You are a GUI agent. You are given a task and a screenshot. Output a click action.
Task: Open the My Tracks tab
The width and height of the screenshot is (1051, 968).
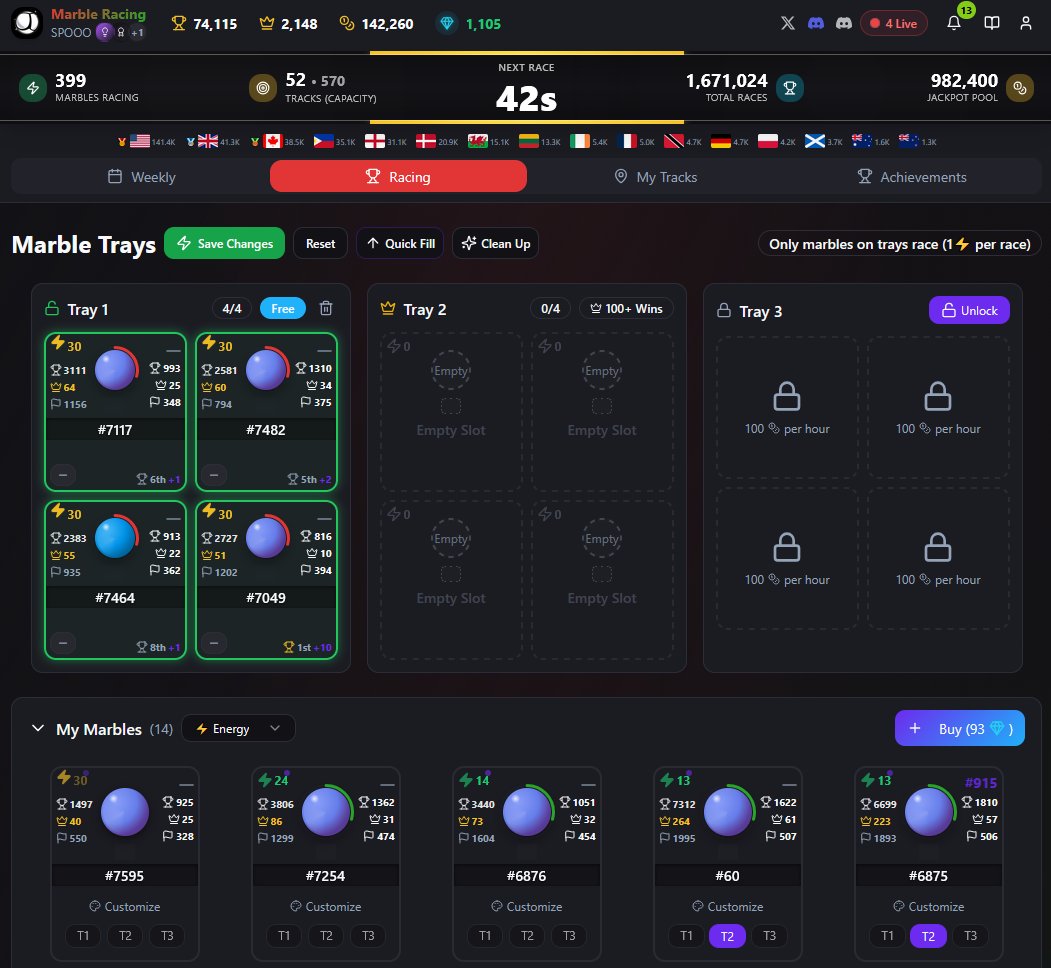[656, 177]
